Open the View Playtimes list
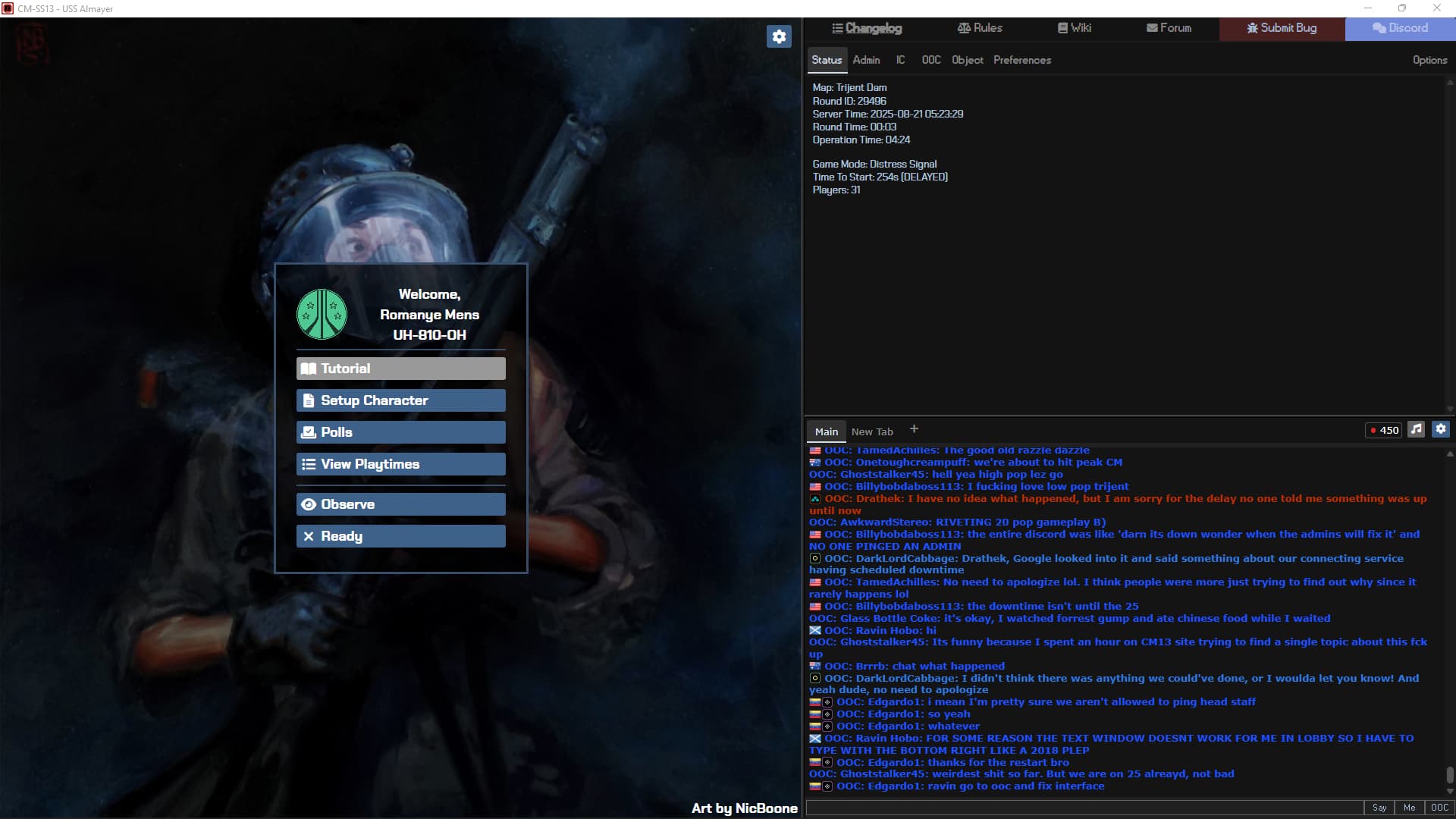 [x=400, y=464]
